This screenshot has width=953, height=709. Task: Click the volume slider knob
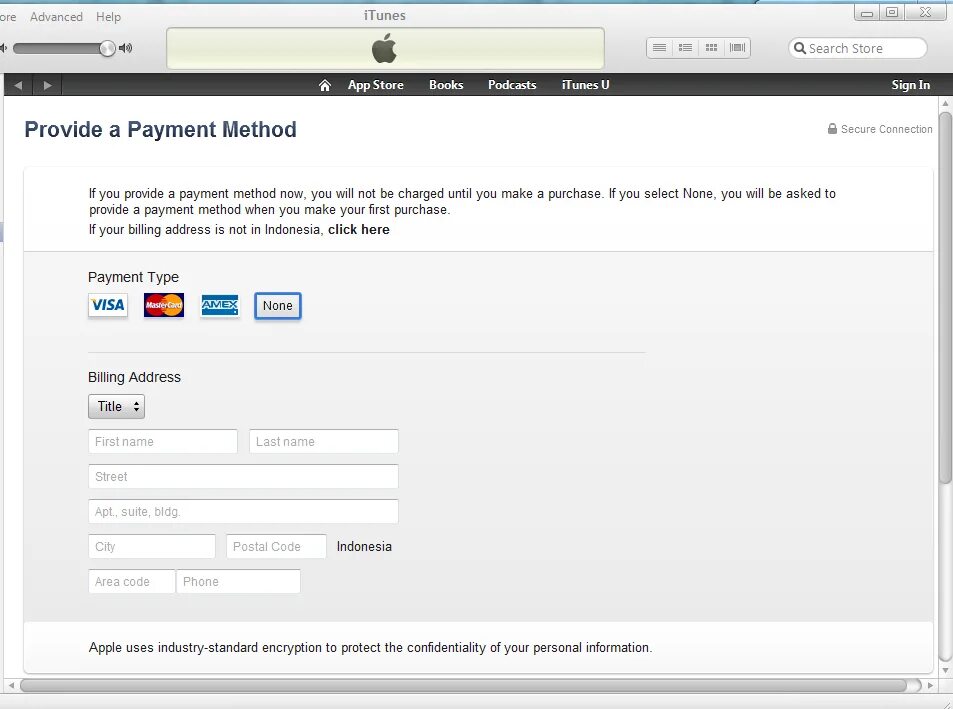click(x=107, y=49)
